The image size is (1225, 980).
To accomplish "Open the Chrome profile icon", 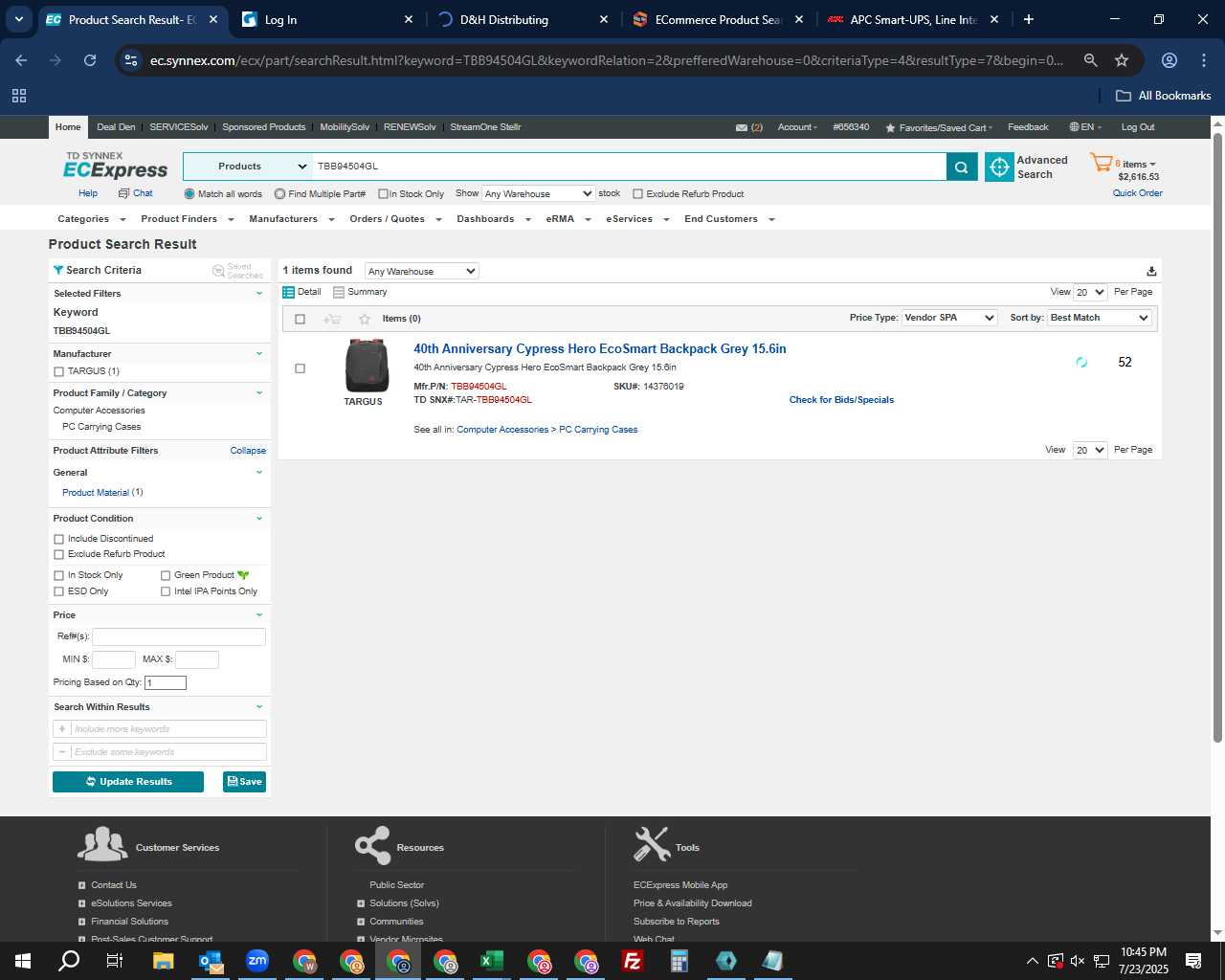I will pyautogui.click(x=1169, y=60).
